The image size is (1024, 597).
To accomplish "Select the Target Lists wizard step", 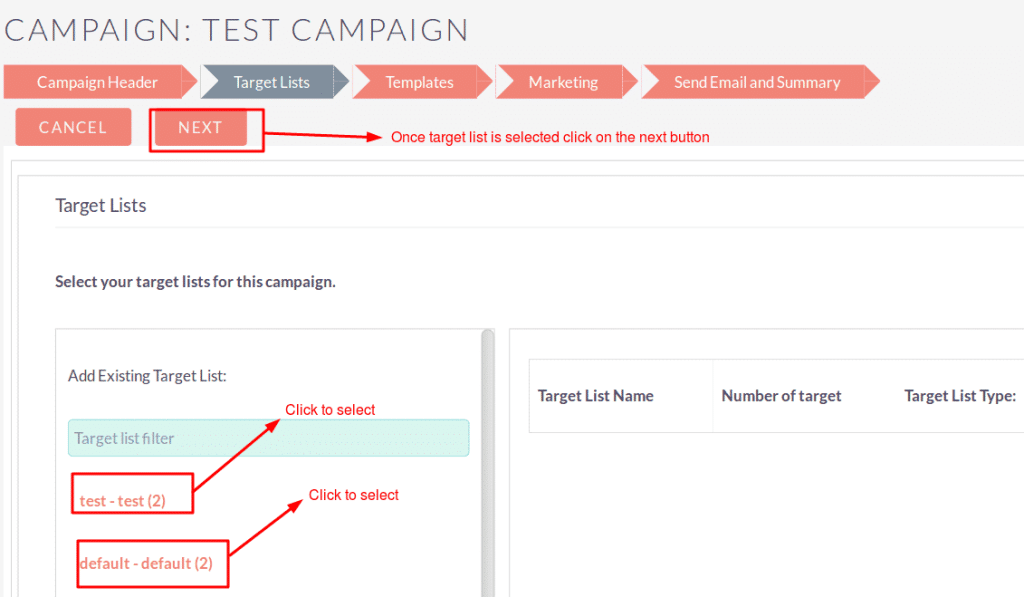I will [274, 82].
